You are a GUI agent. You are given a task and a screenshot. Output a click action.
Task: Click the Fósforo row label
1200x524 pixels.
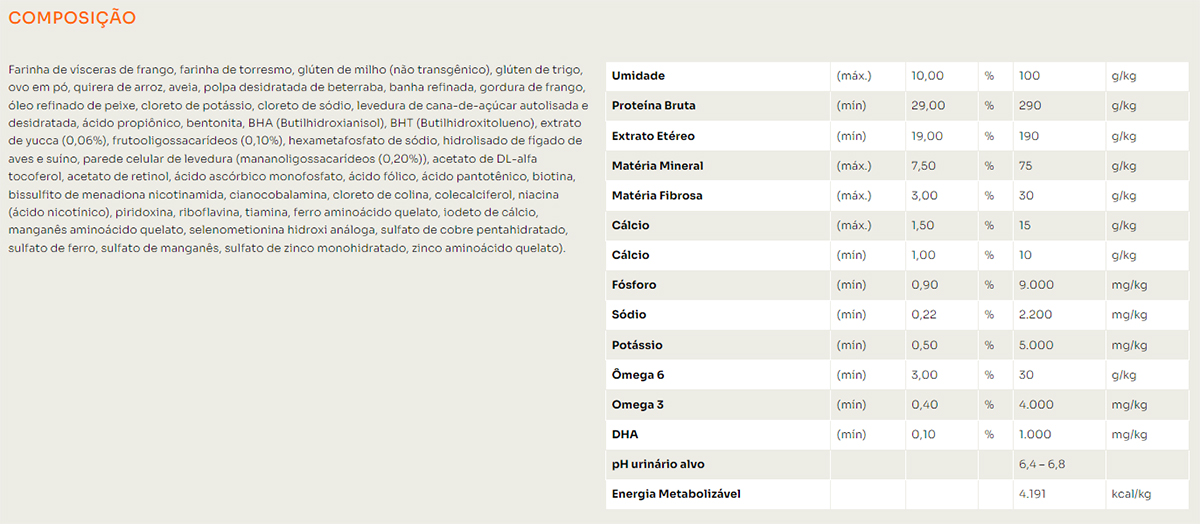(x=634, y=285)
